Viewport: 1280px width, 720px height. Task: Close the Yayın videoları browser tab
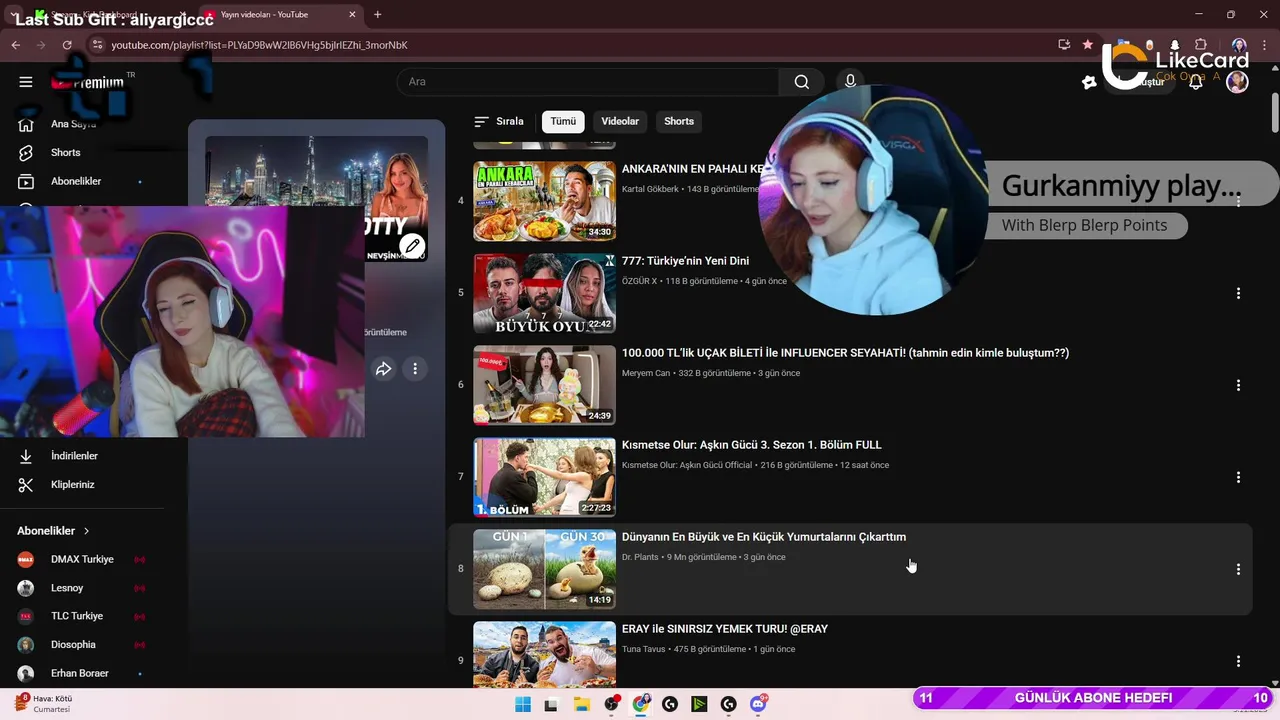[x=351, y=15]
